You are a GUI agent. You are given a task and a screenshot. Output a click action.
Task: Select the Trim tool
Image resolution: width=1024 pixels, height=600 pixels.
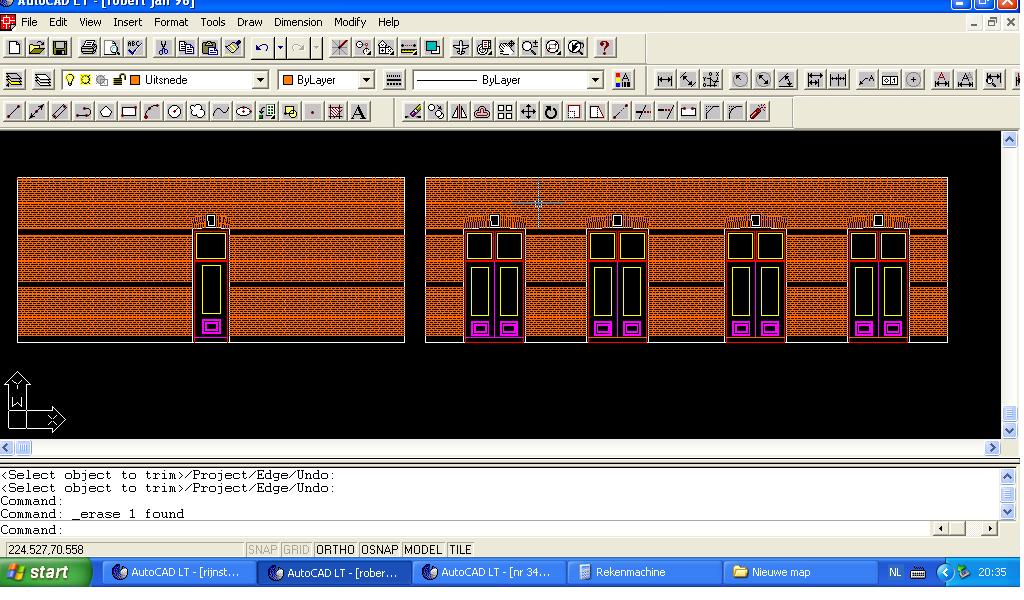tap(643, 112)
